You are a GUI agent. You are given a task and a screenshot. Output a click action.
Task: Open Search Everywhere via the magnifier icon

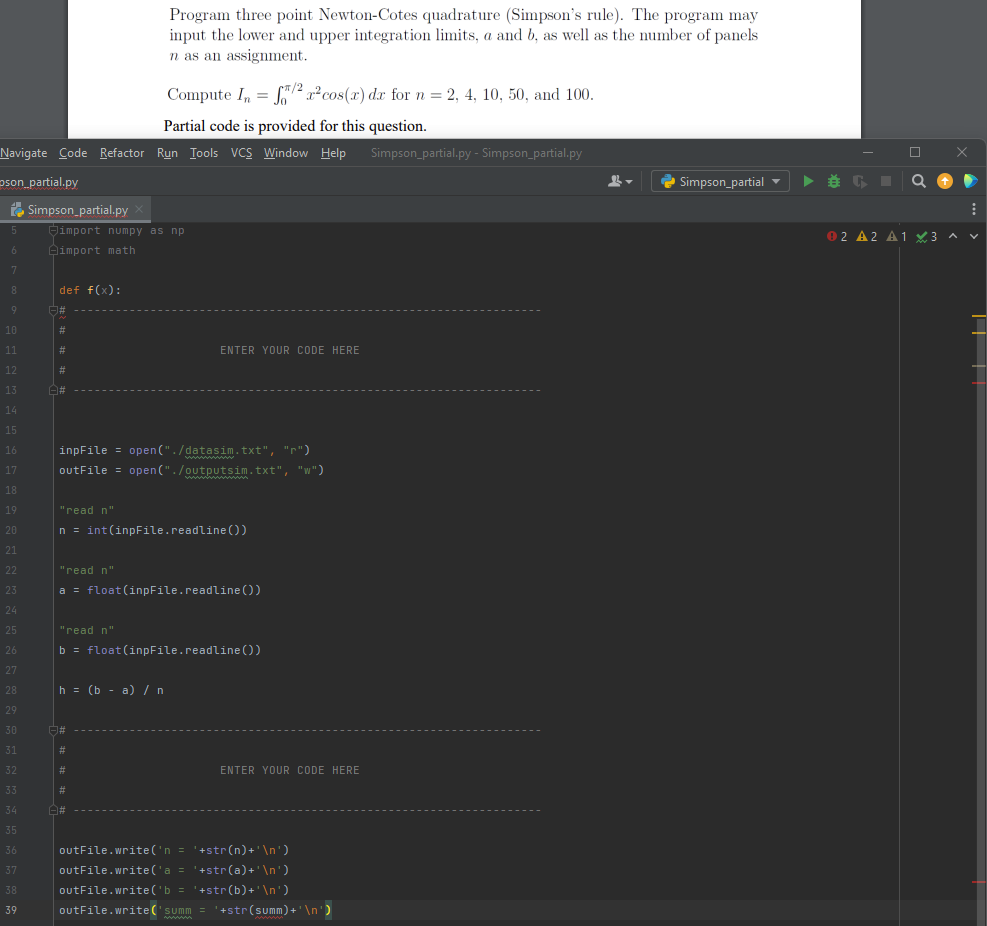click(x=919, y=181)
